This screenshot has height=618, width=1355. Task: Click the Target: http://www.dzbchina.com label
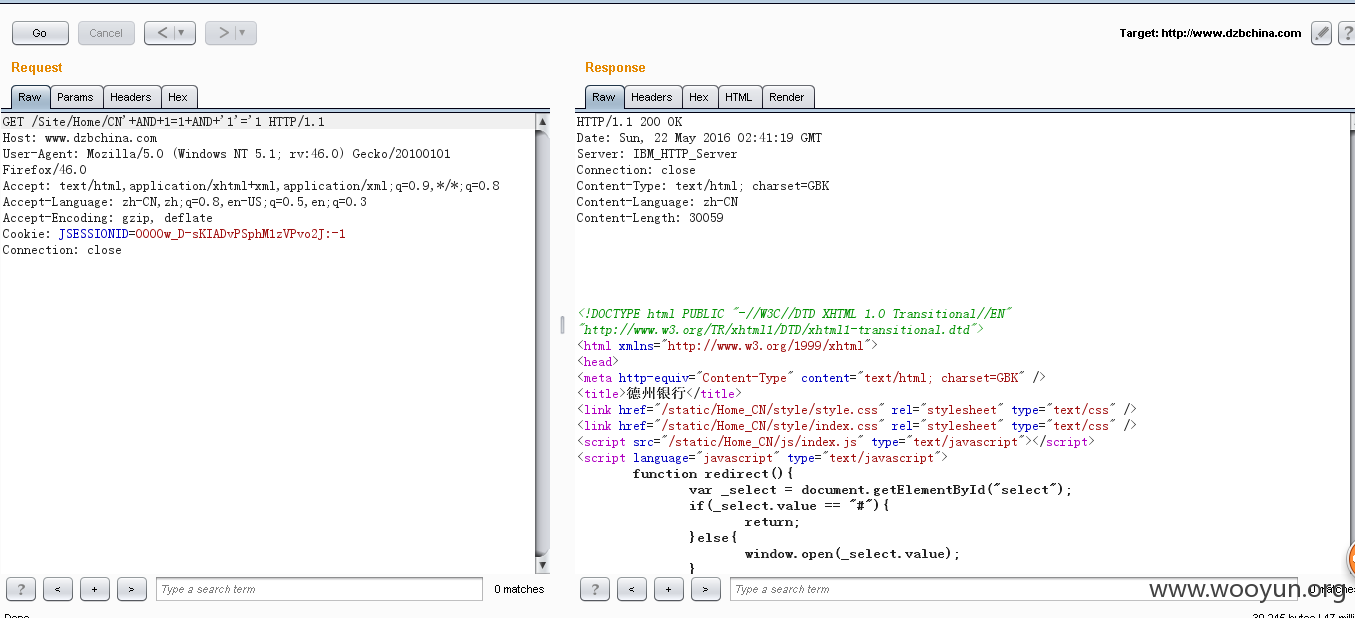coord(1211,33)
